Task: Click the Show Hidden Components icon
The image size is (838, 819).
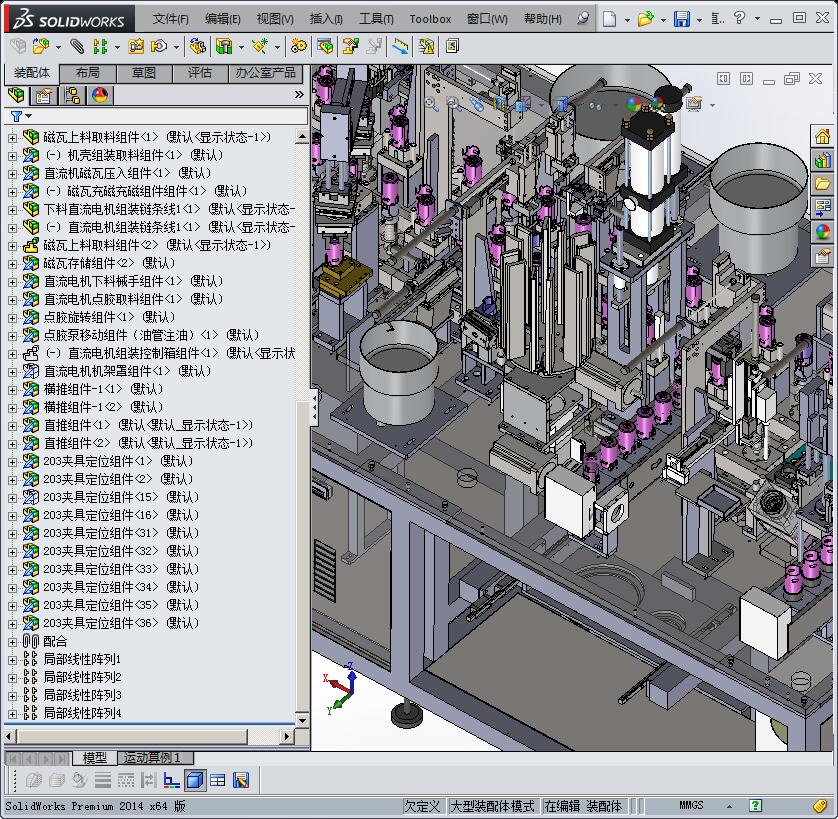Action: point(198,47)
